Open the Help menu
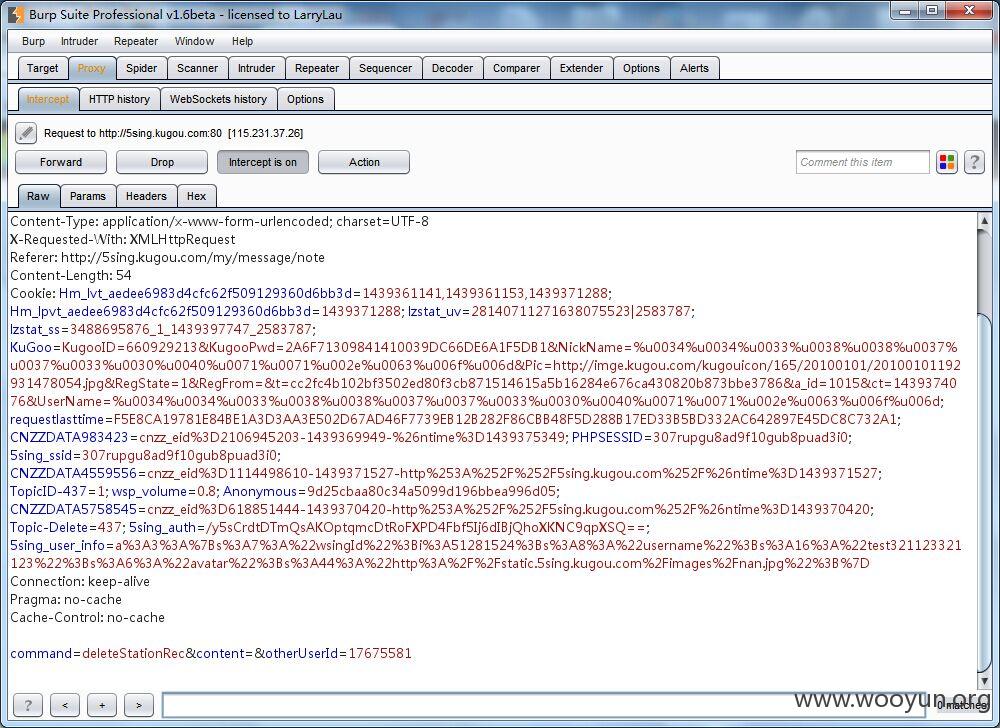This screenshot has height=728, width=1000. (x=242, y=41)
